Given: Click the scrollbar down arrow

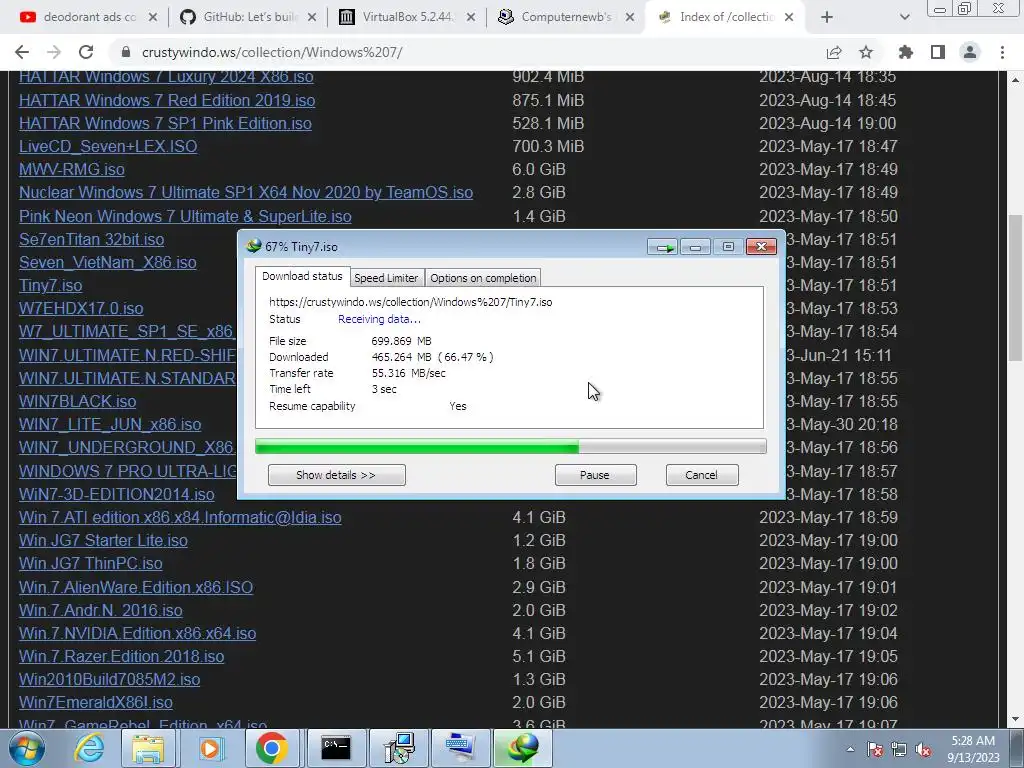Looking at the screenshot, I should (1015, 719).
